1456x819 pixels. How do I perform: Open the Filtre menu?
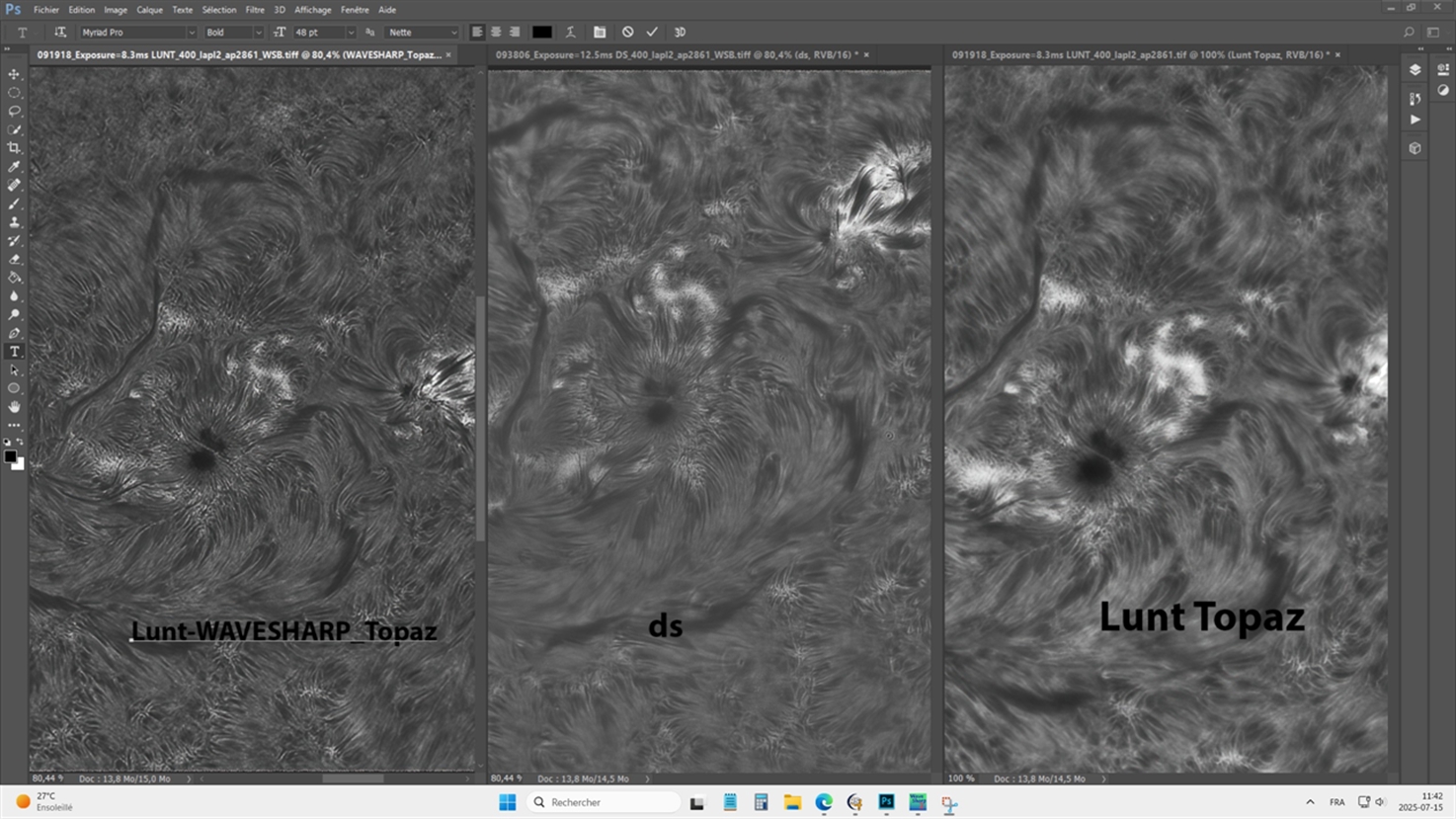255,10
